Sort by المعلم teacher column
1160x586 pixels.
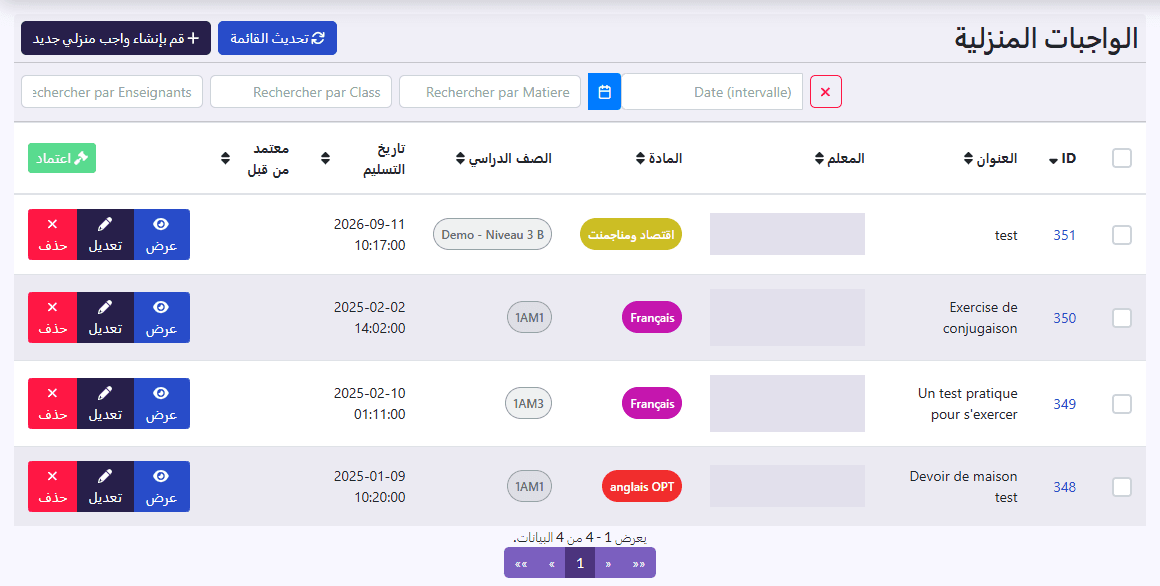point(840,158)
